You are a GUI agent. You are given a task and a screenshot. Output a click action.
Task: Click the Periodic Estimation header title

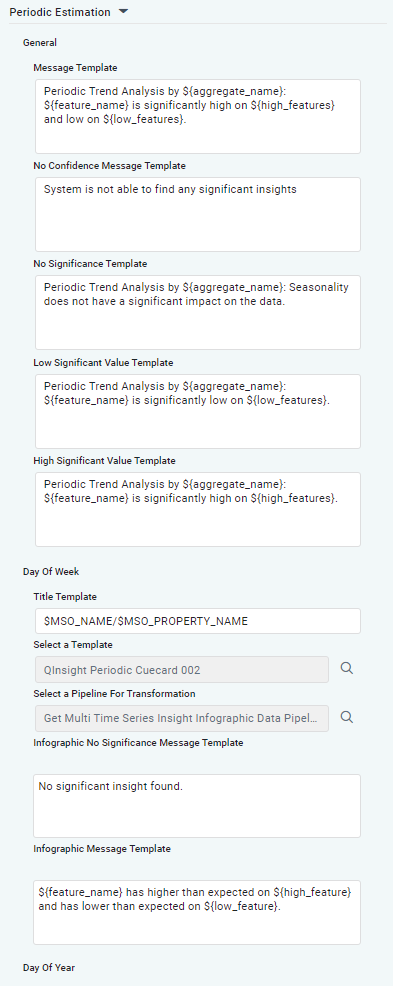(x=60, y=12)
